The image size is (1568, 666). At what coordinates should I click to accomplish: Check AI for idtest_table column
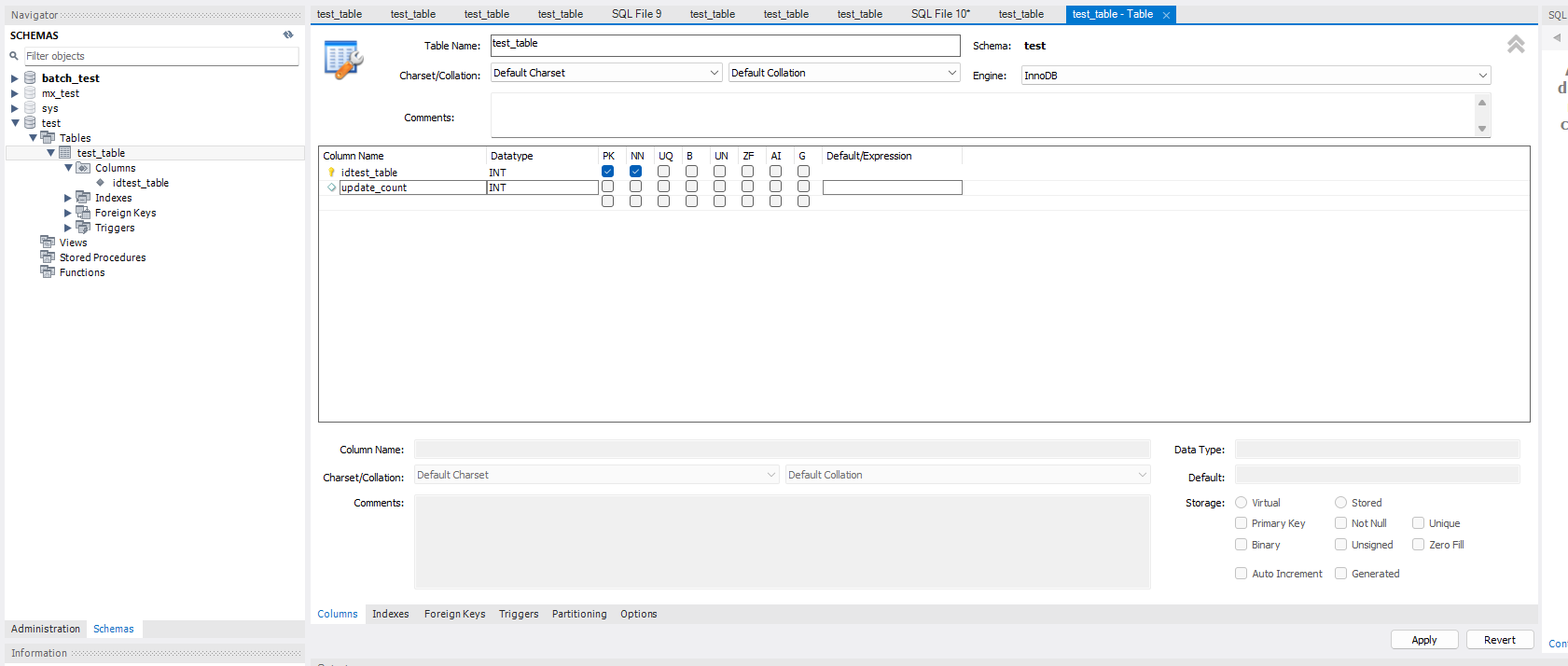[x=775, y=172]
